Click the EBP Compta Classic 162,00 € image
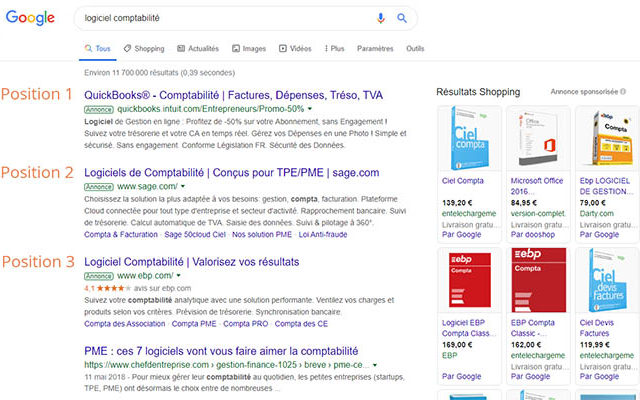The image size is (640, 400). 538,280
